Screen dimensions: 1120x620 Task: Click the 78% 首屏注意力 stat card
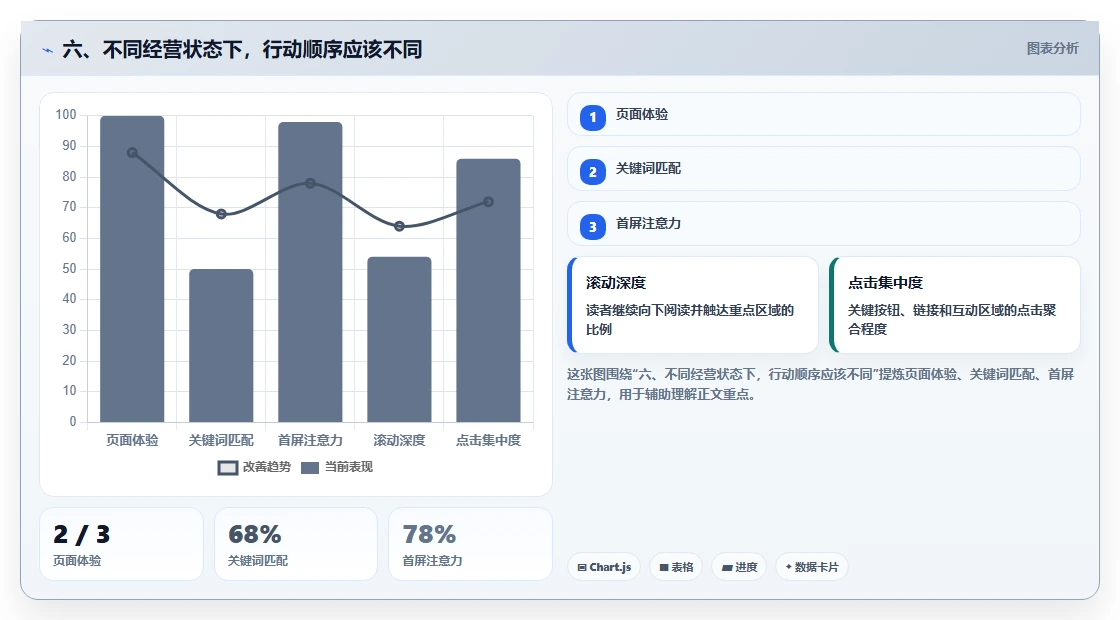(x=470, y=544)
